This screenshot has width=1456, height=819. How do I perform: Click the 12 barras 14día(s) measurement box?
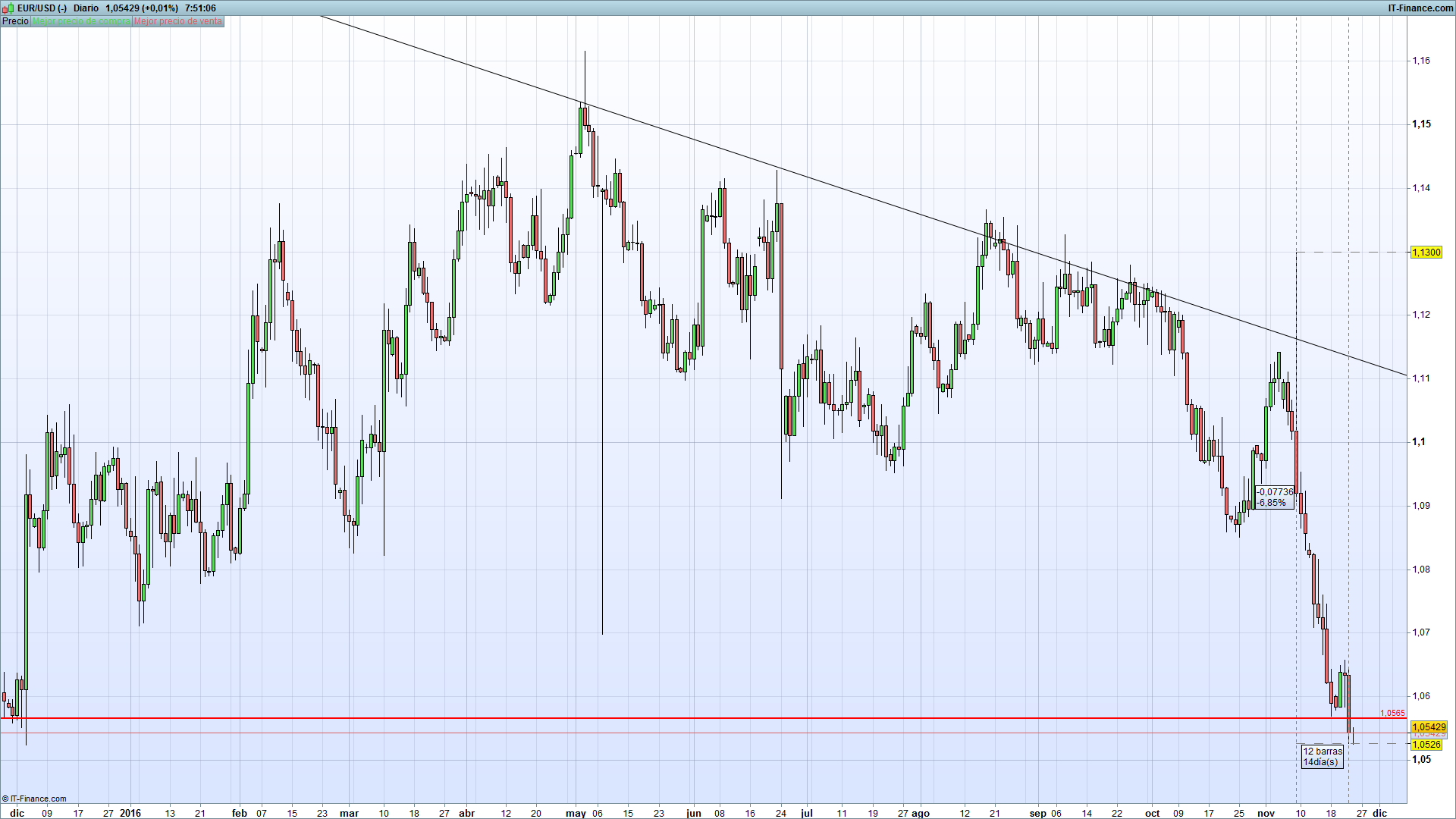click(x=1322, y=756)
